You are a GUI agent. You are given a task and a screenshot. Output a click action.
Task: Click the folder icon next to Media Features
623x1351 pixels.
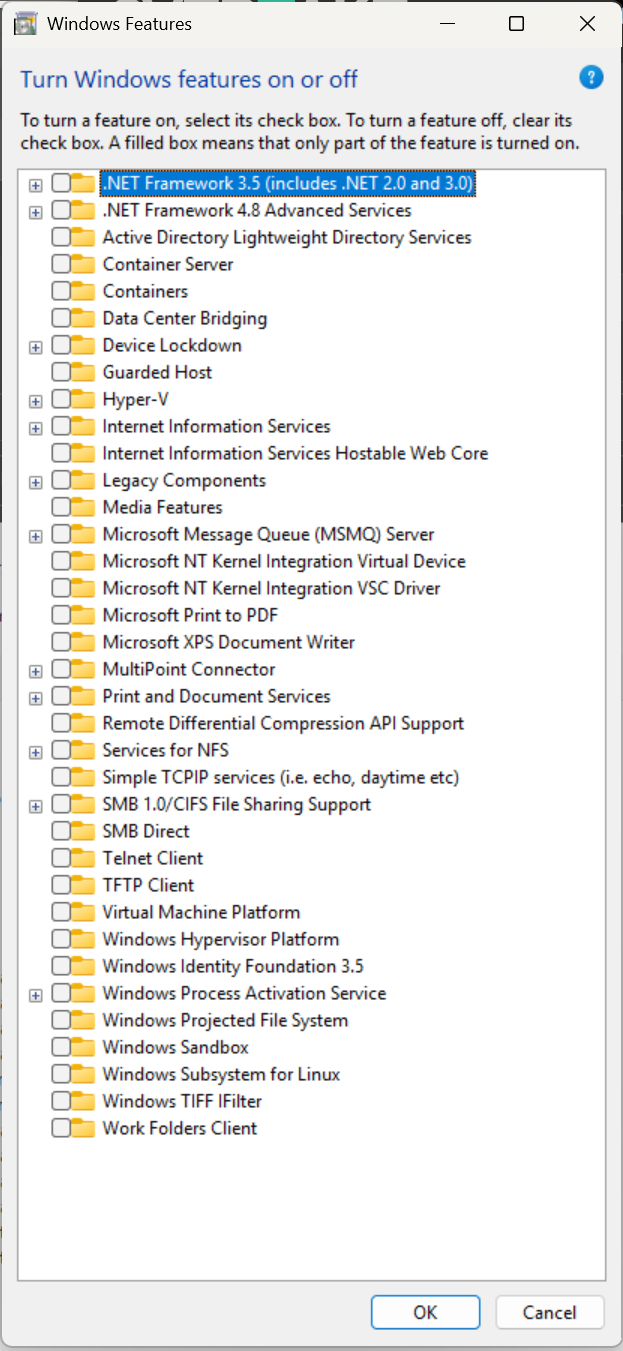[x=83, y=508]
